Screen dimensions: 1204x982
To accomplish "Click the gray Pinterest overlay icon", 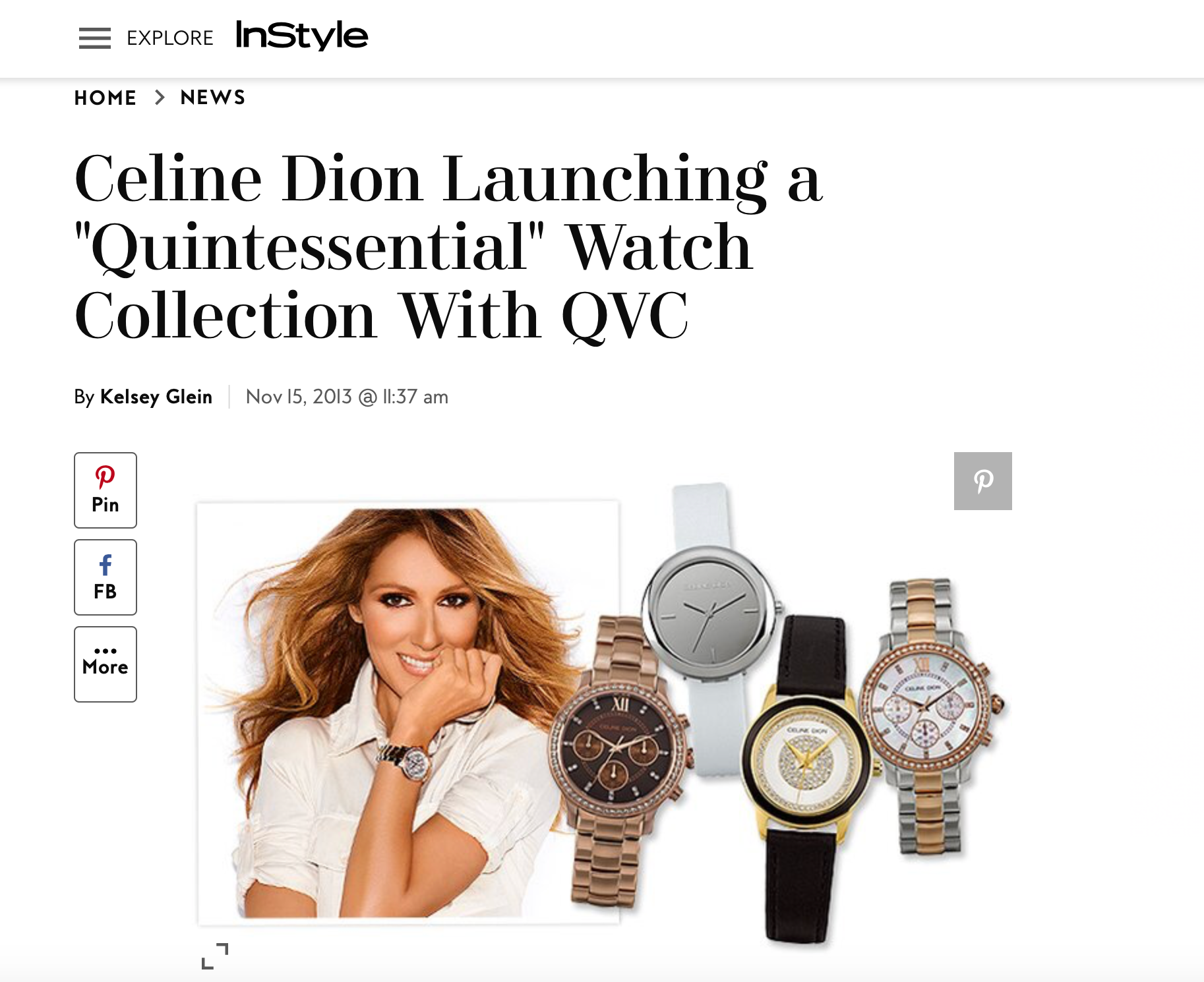I will click(x=983, y=481).
